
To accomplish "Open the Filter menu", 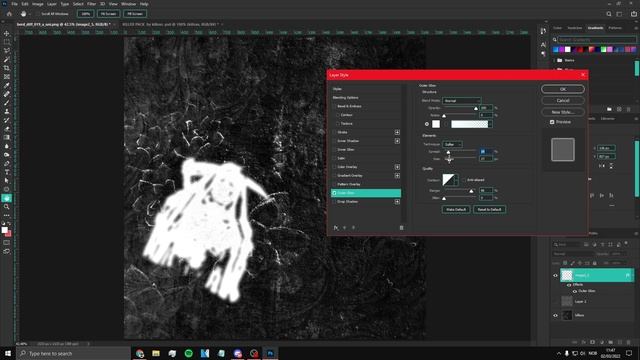I will coord(91,4).
